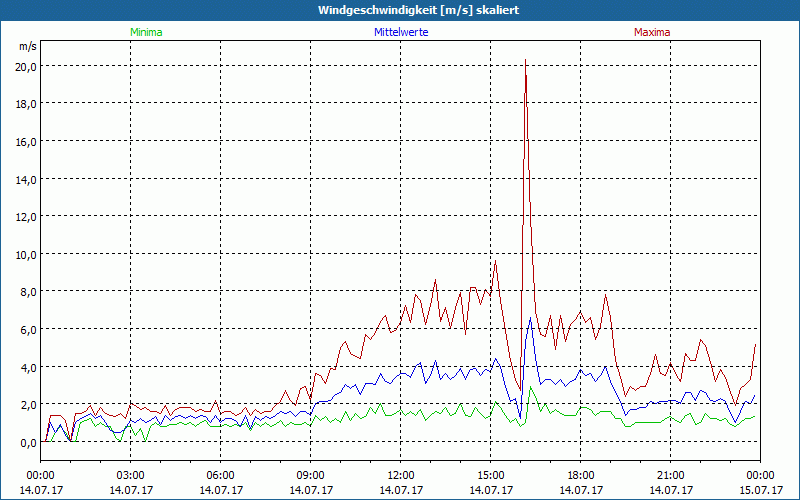Click the 20,0 y-axis value
The height and width of the screenshot is (500, 800).
click(26, 66)
